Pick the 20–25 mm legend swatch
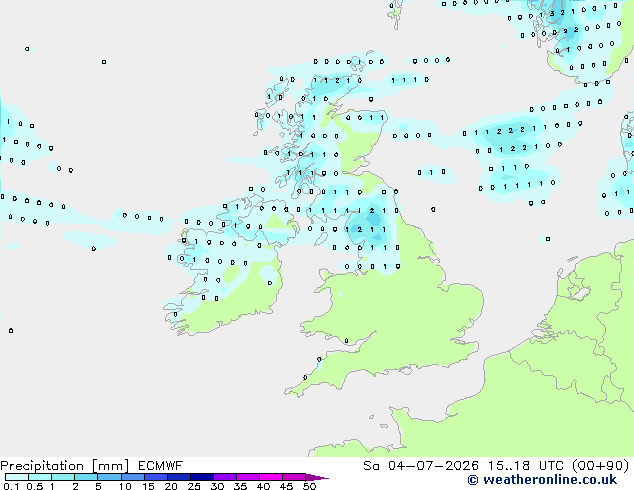 [179, 477]
